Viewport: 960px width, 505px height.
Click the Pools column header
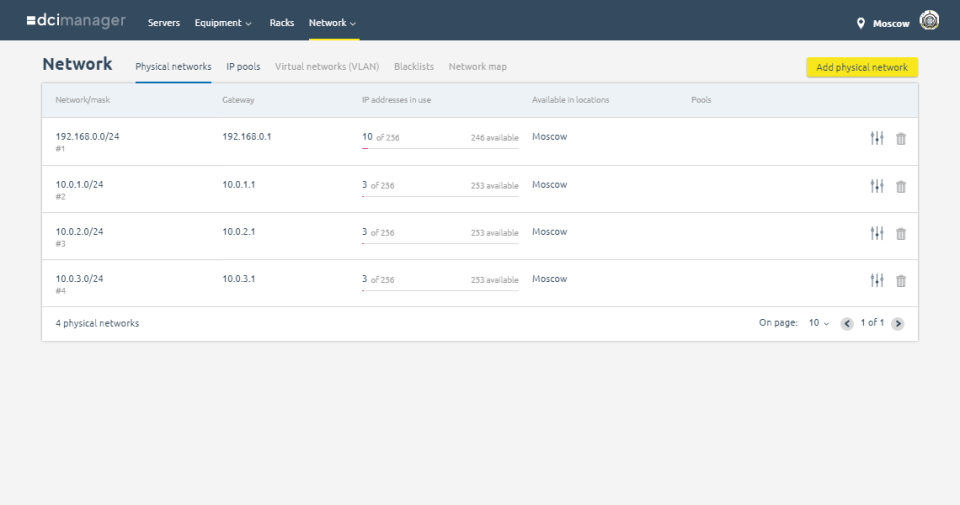click(x=701, y=100)
